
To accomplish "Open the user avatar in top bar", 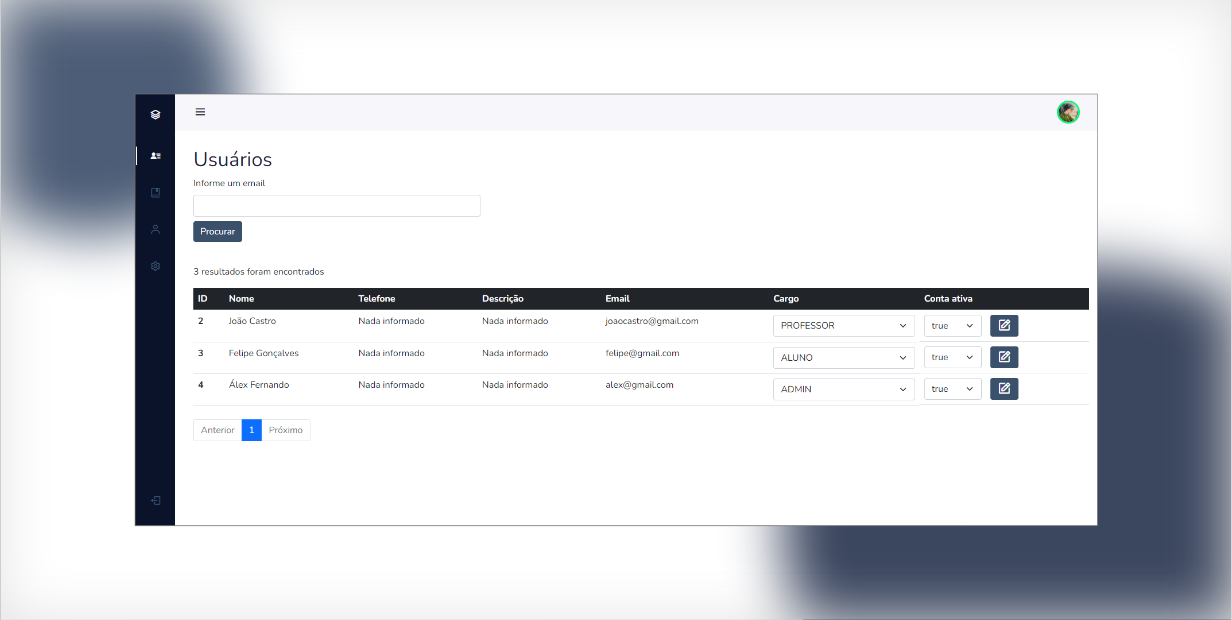I will [x=1068, y=112].
